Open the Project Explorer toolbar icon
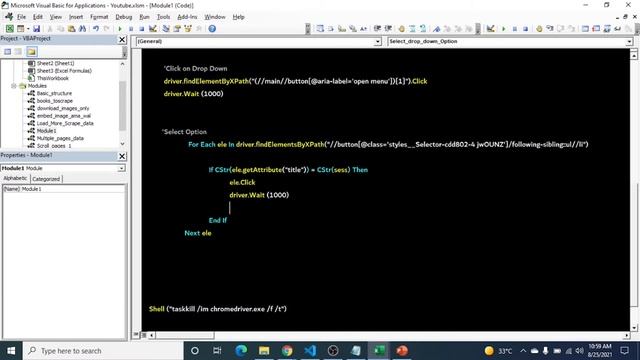This screenshot has height=360, width=640. pos(166,29)
